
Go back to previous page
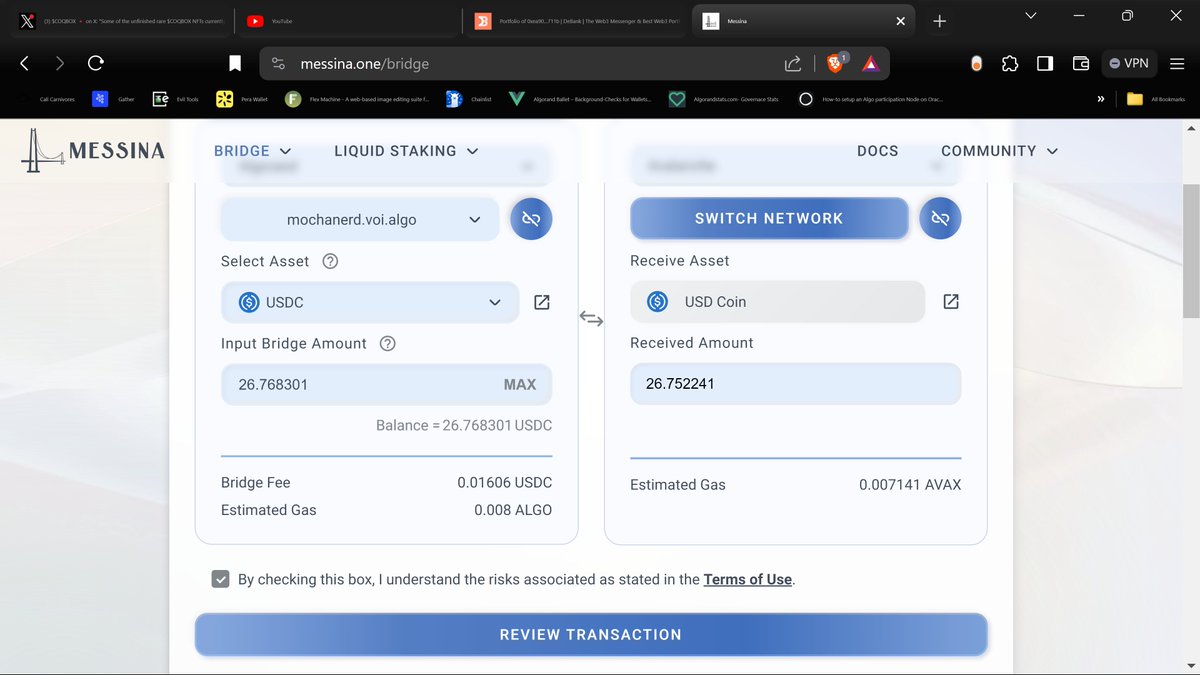24,63
